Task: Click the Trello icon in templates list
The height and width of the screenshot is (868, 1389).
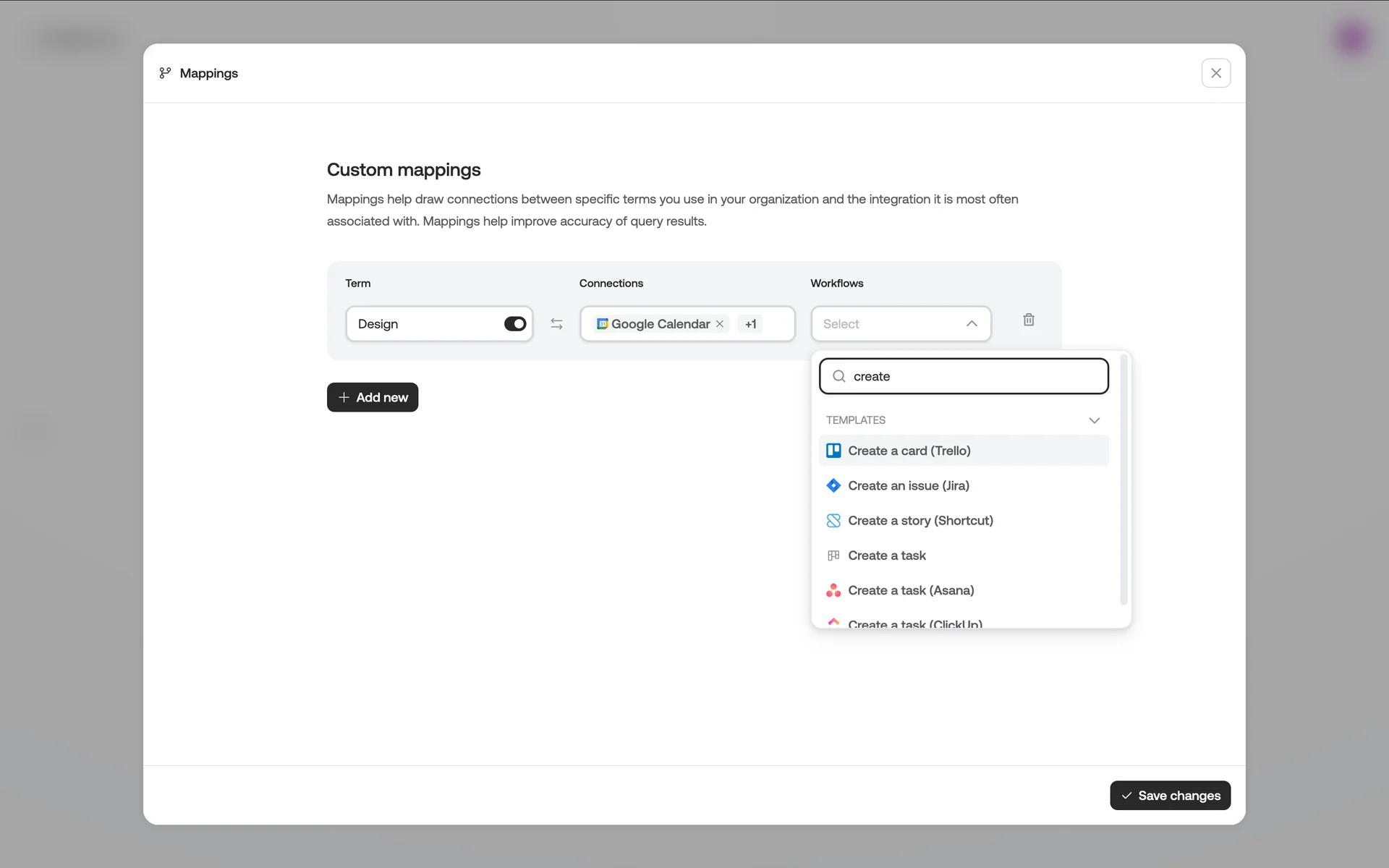Action: click(833, 451)
